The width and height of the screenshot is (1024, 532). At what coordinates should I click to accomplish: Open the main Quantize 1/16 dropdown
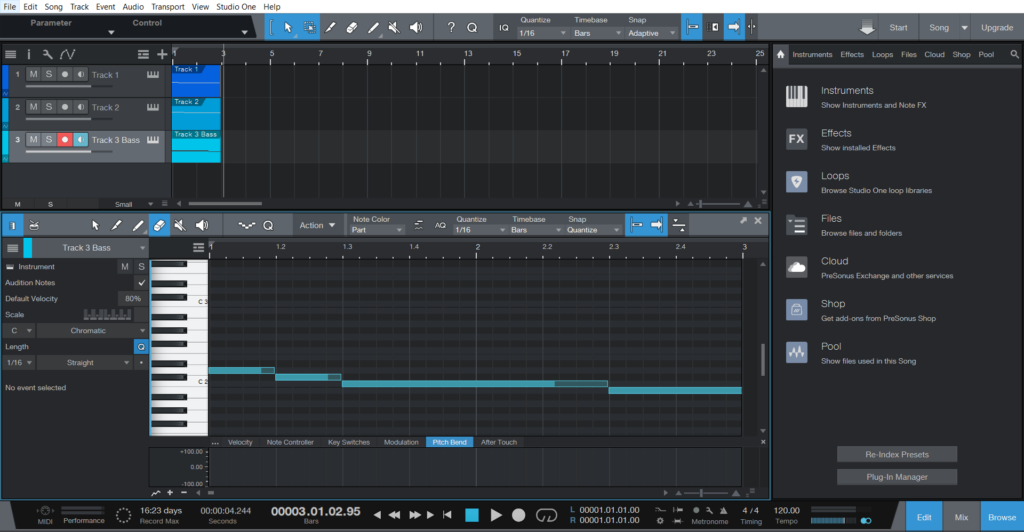pyautogui.click(x=542, y=33)
